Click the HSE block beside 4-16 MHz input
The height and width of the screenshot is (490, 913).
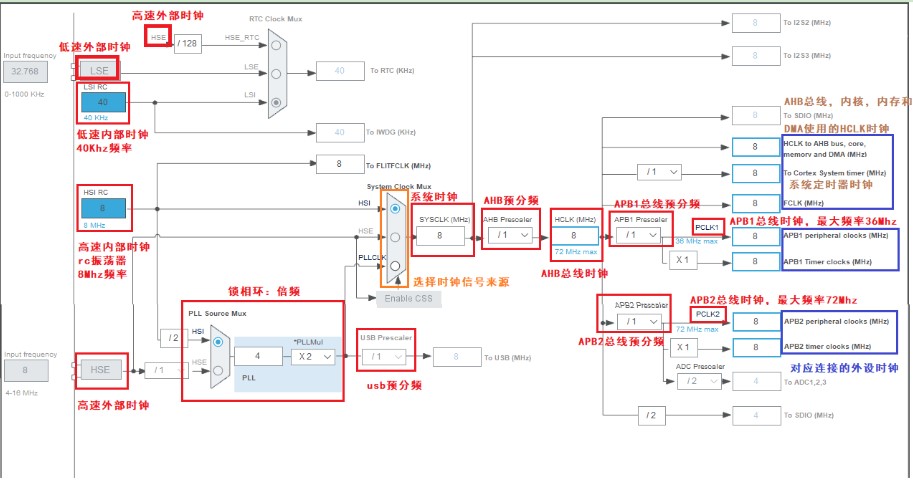coord(102,370)
